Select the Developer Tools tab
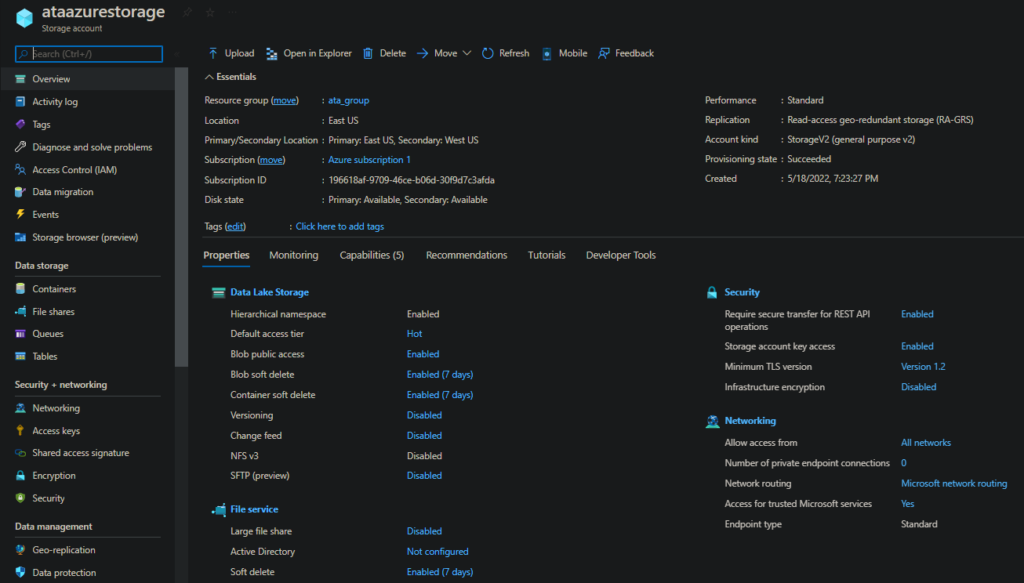 621,255
